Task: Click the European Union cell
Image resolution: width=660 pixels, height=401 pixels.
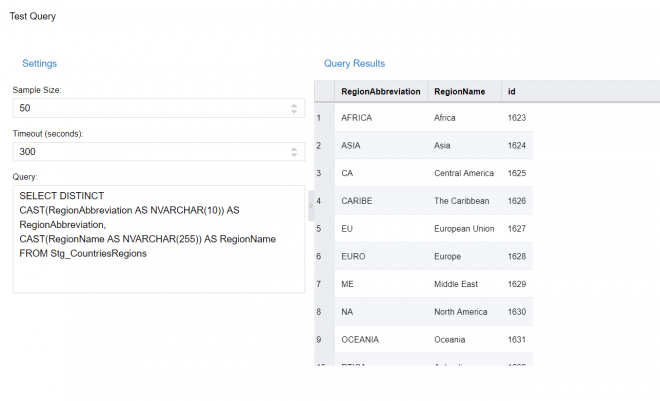Action: [x=464, y=229]
